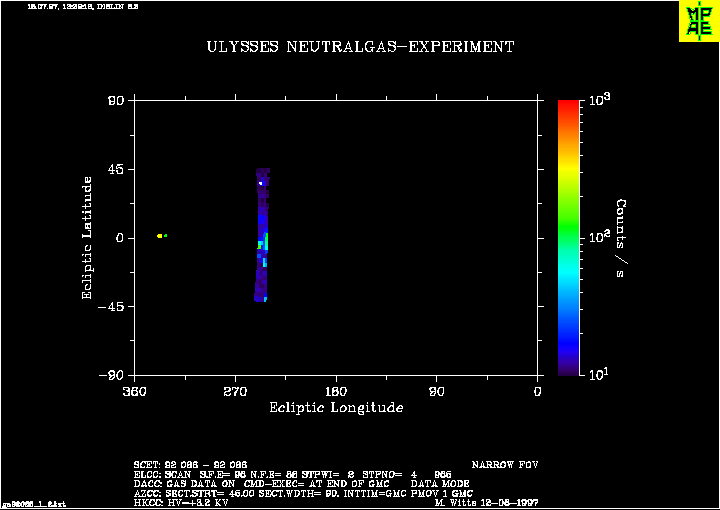Click the yellow data spot near longitude 340
Image resolution: width=720 pixels, height=510 pixels.
click(x=159, y=236)
